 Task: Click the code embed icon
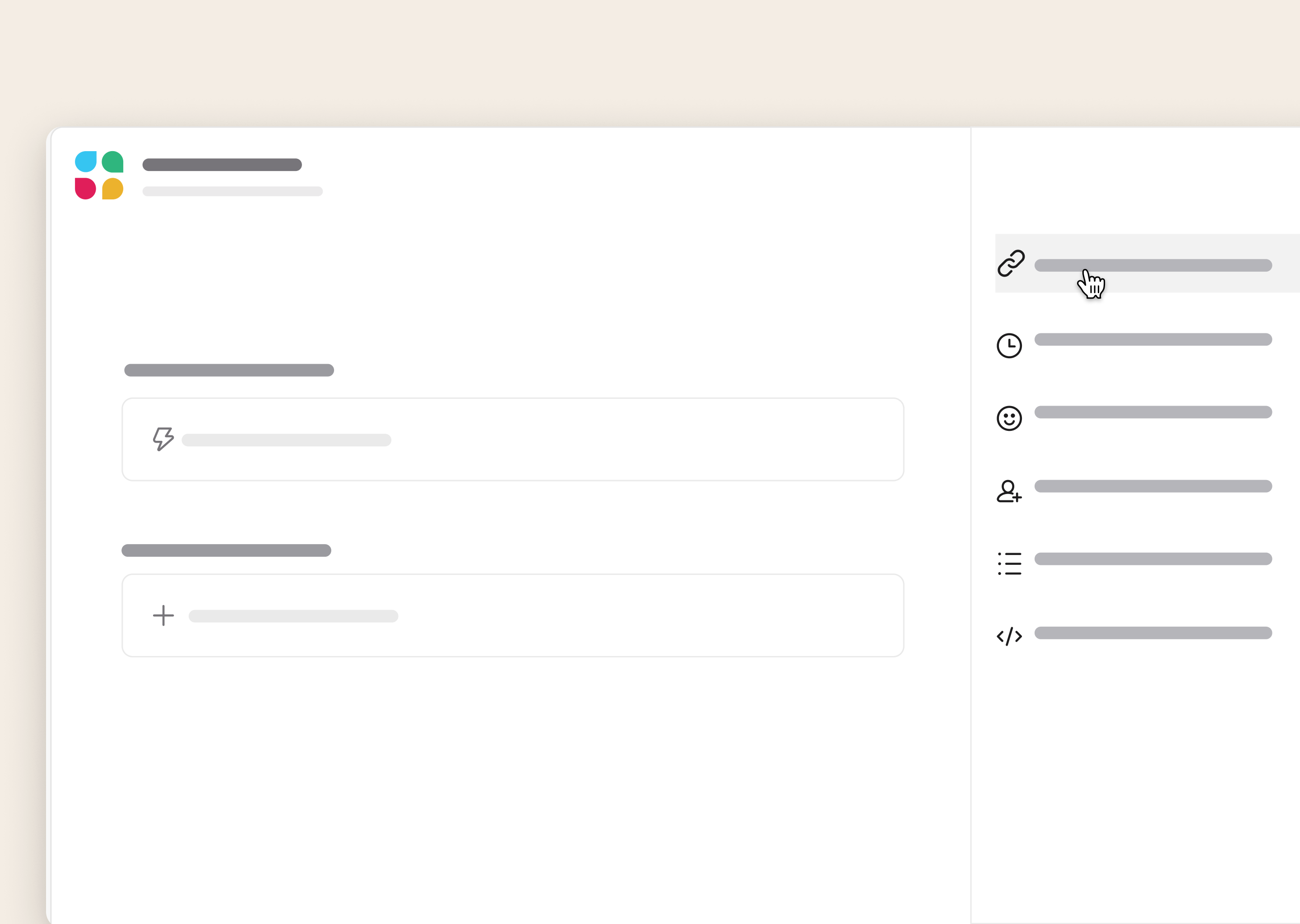pyautogui.click(x=1008, y=633)
